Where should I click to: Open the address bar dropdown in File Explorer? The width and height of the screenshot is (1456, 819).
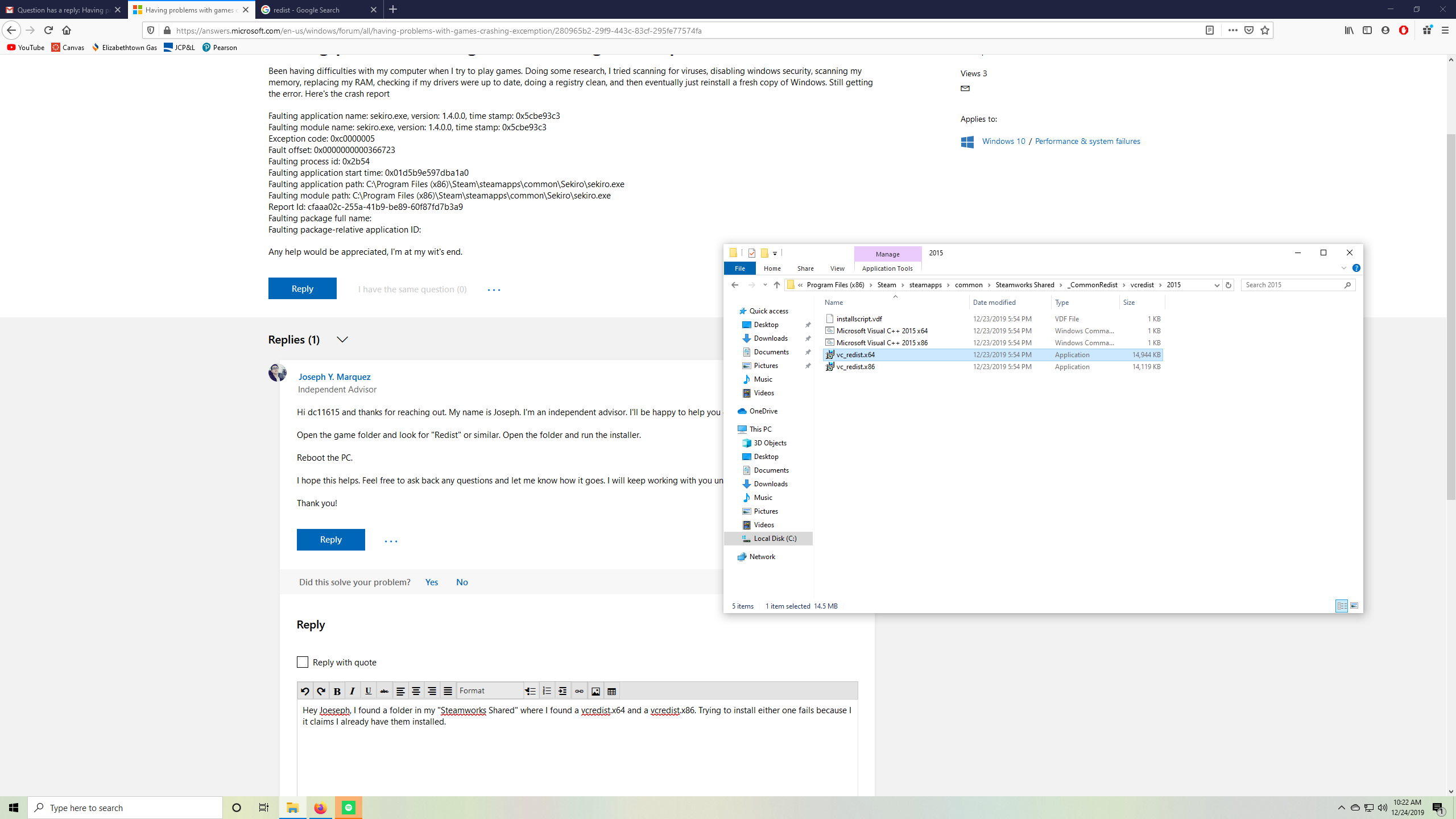click(x=1216, y=284)
